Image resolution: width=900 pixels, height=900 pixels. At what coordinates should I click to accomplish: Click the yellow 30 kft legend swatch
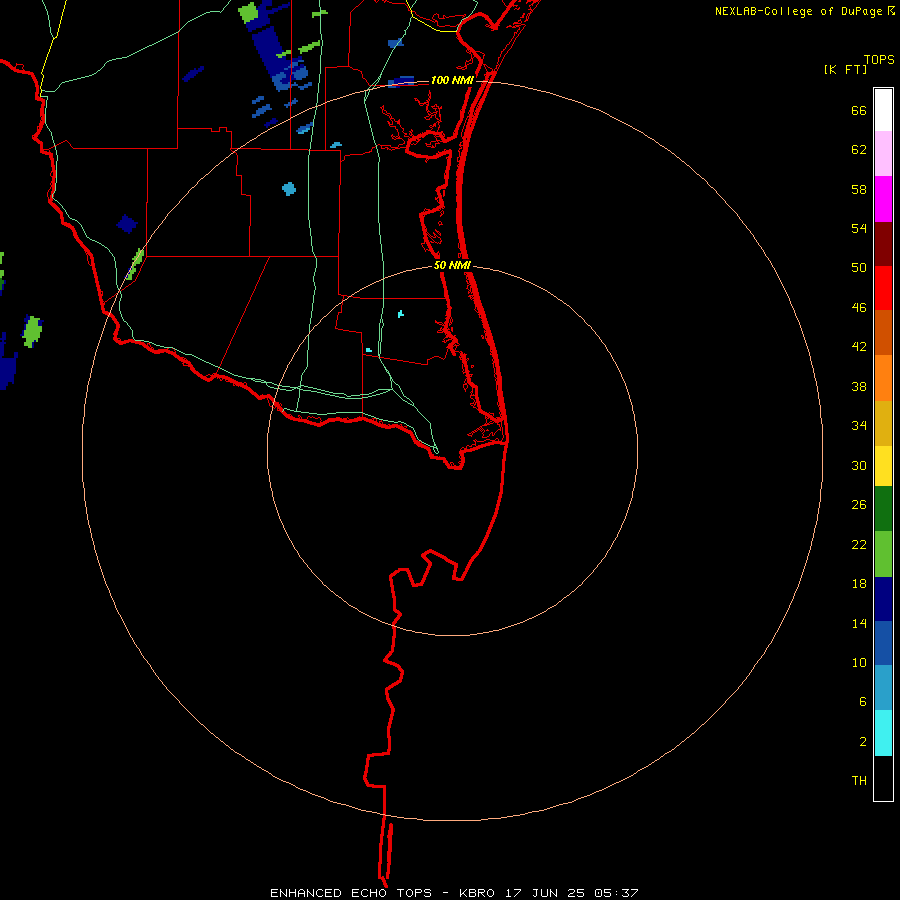coord(883,466)
